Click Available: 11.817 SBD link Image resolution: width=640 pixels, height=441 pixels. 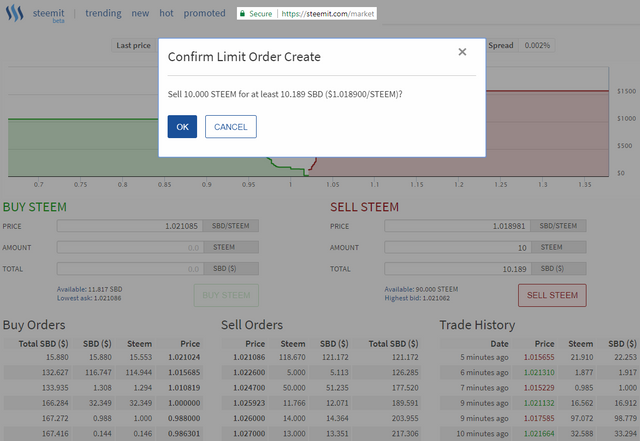click(89, 289)
